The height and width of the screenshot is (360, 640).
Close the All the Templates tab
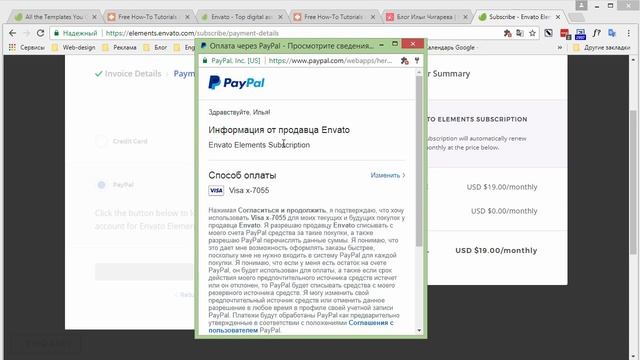[x=94, y=17]
